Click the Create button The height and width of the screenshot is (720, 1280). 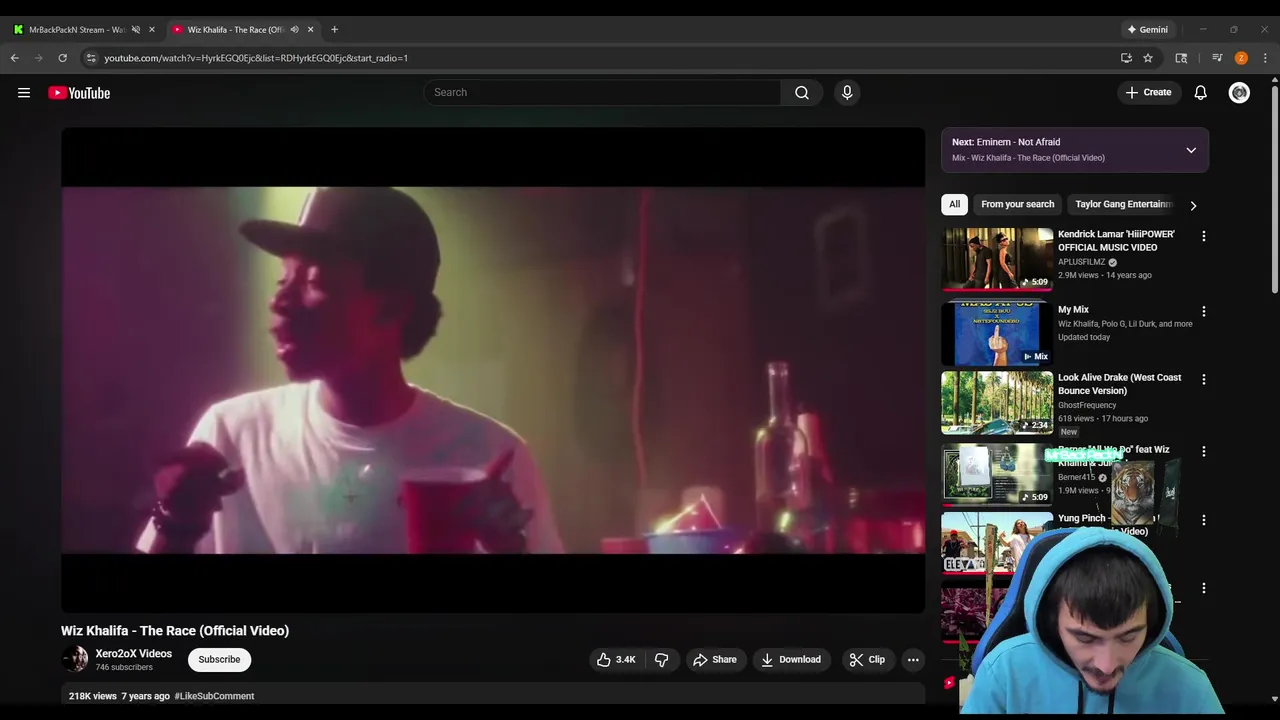(x=1148, y=93)
